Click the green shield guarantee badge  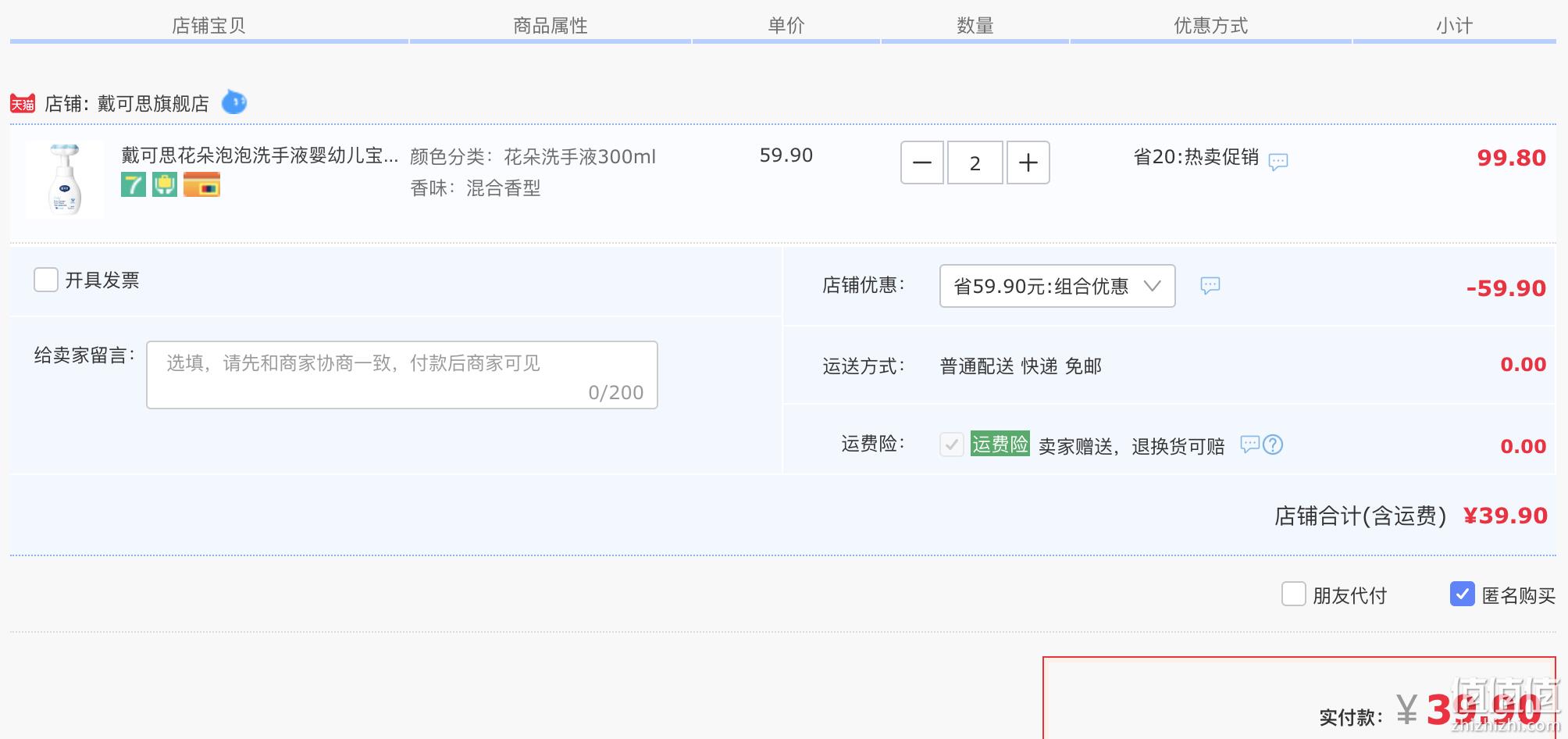tap(165, 185)
